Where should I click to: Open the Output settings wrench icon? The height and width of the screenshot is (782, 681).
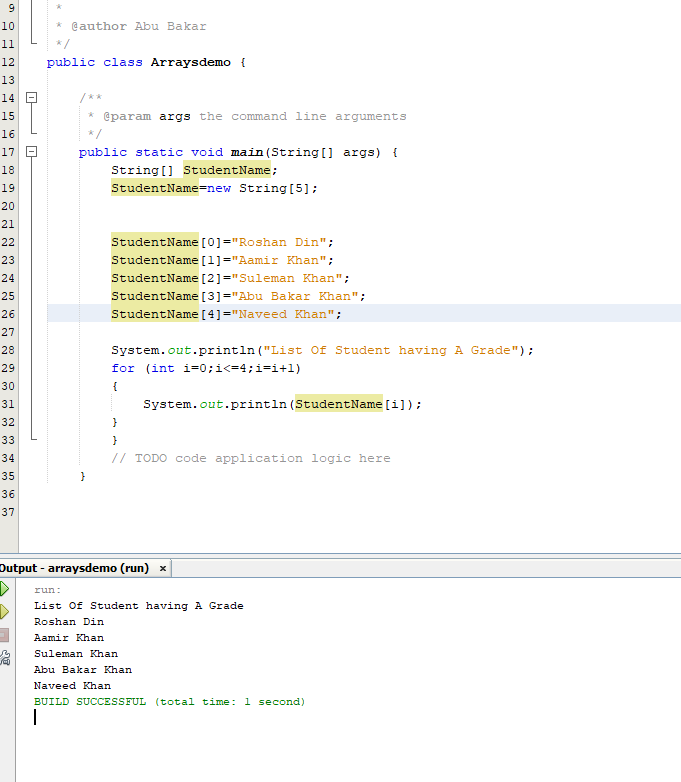(x=4, y=658)
